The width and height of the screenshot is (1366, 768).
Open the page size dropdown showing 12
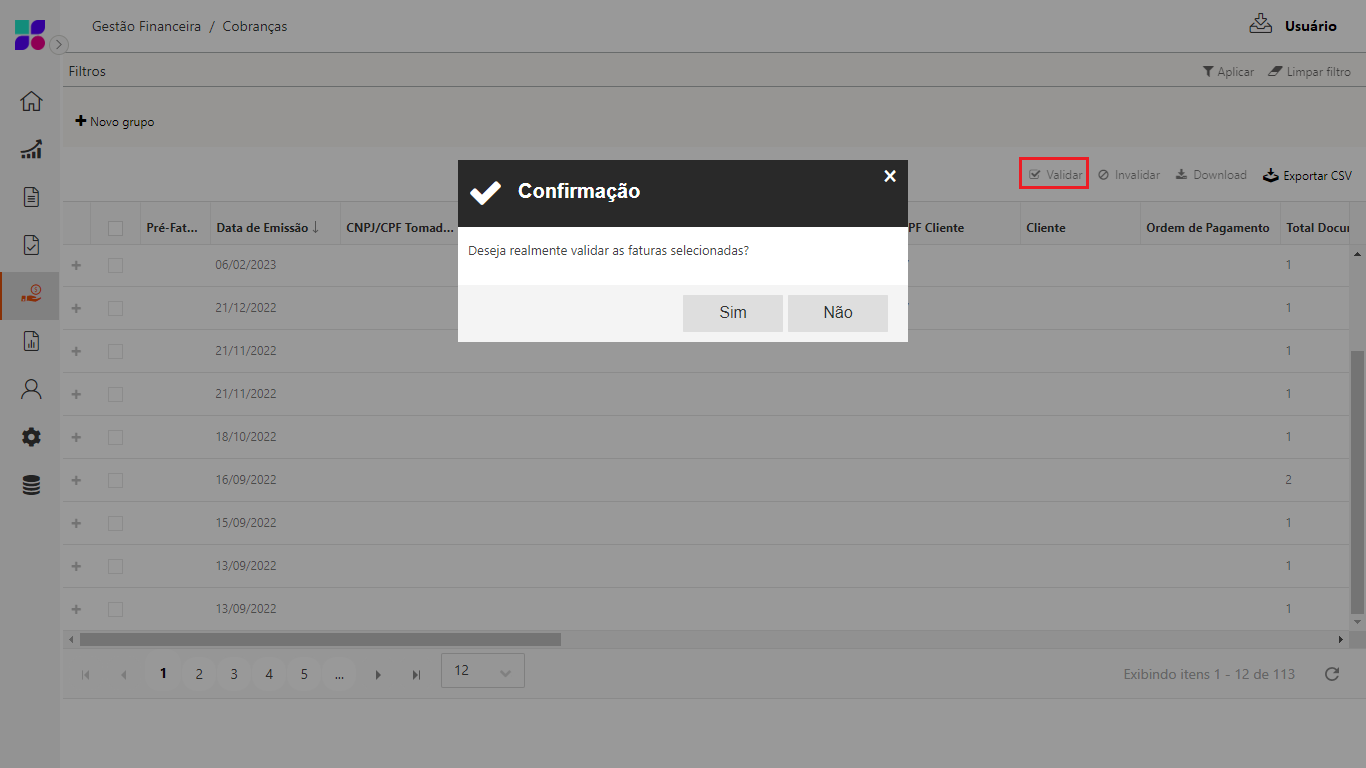pyautogui.click(x=482, y=671)
